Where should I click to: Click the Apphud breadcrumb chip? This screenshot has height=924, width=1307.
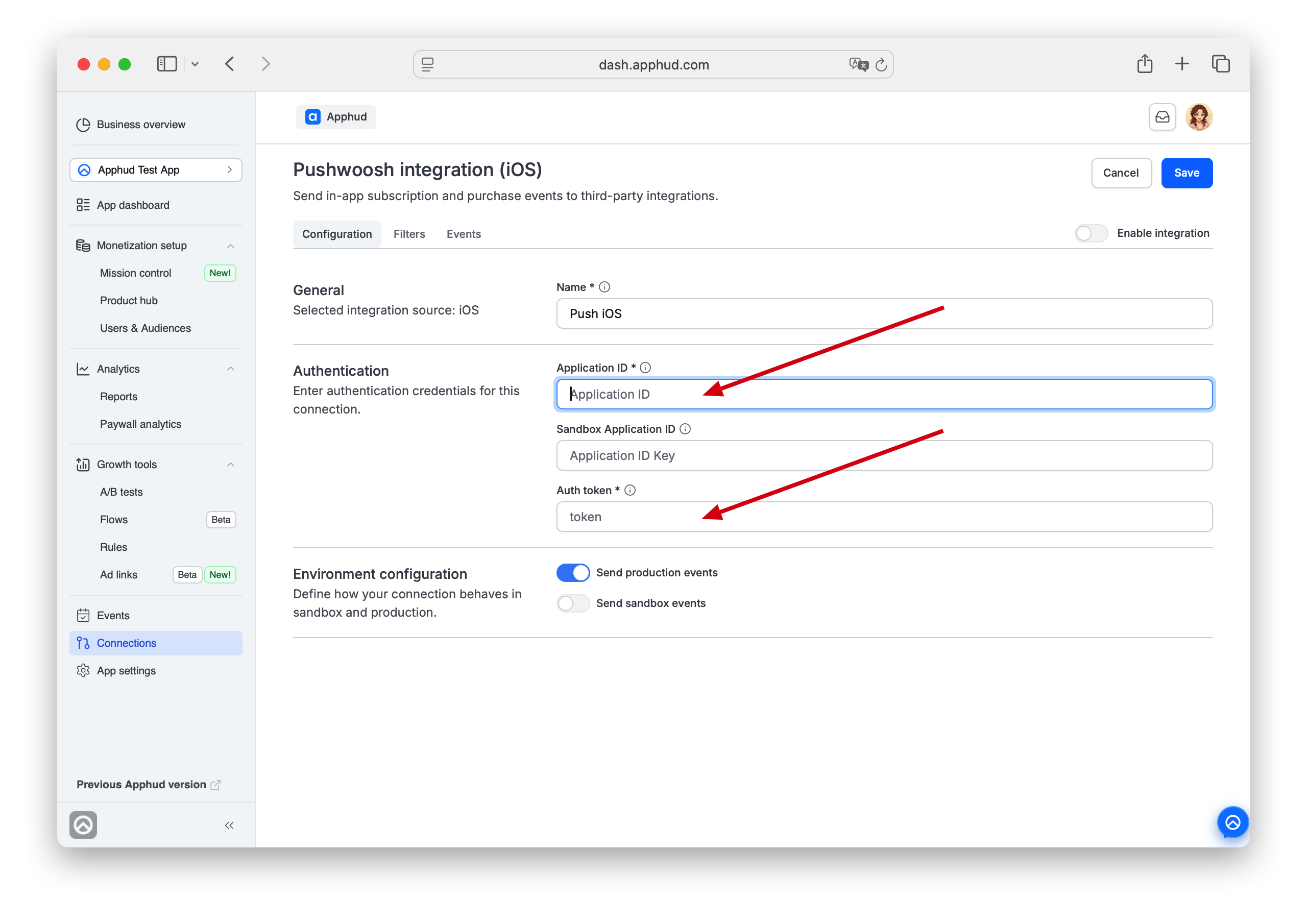pyautogui.click(x=336, y=117)
